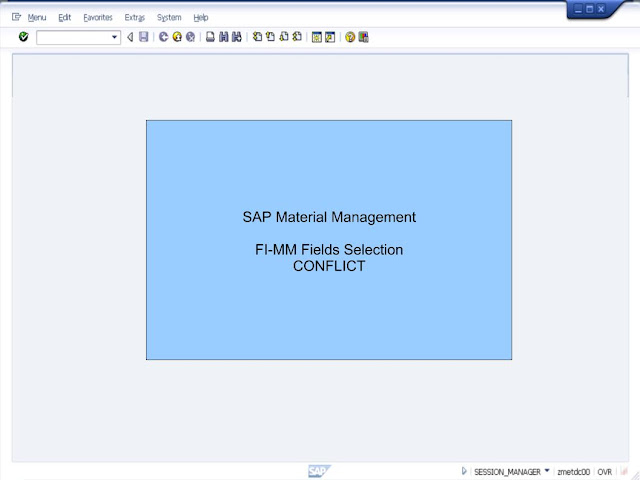Collapse the command field with the triangle arrow
Image resolution: width=640 pixels, height=480 pixels.
pyautogui.click(x=130, y=37)
